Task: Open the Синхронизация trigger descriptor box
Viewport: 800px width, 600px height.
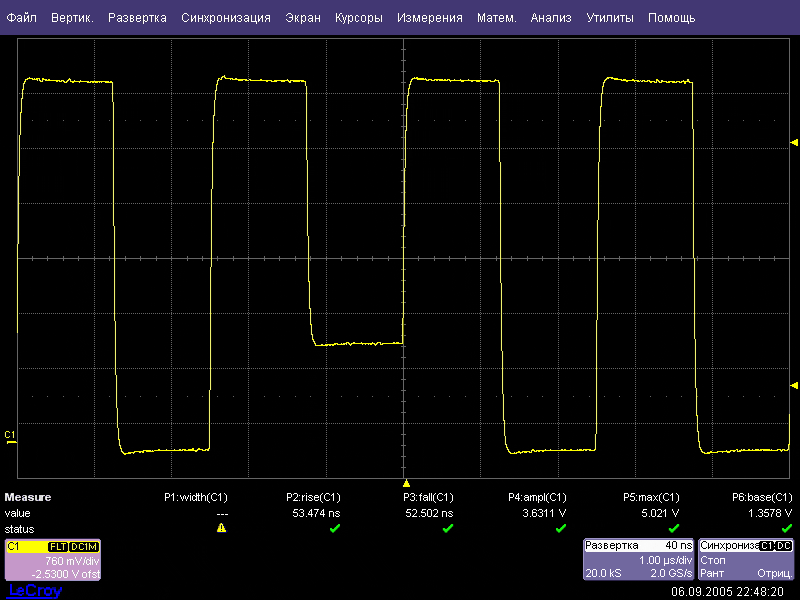Action: 746,560
